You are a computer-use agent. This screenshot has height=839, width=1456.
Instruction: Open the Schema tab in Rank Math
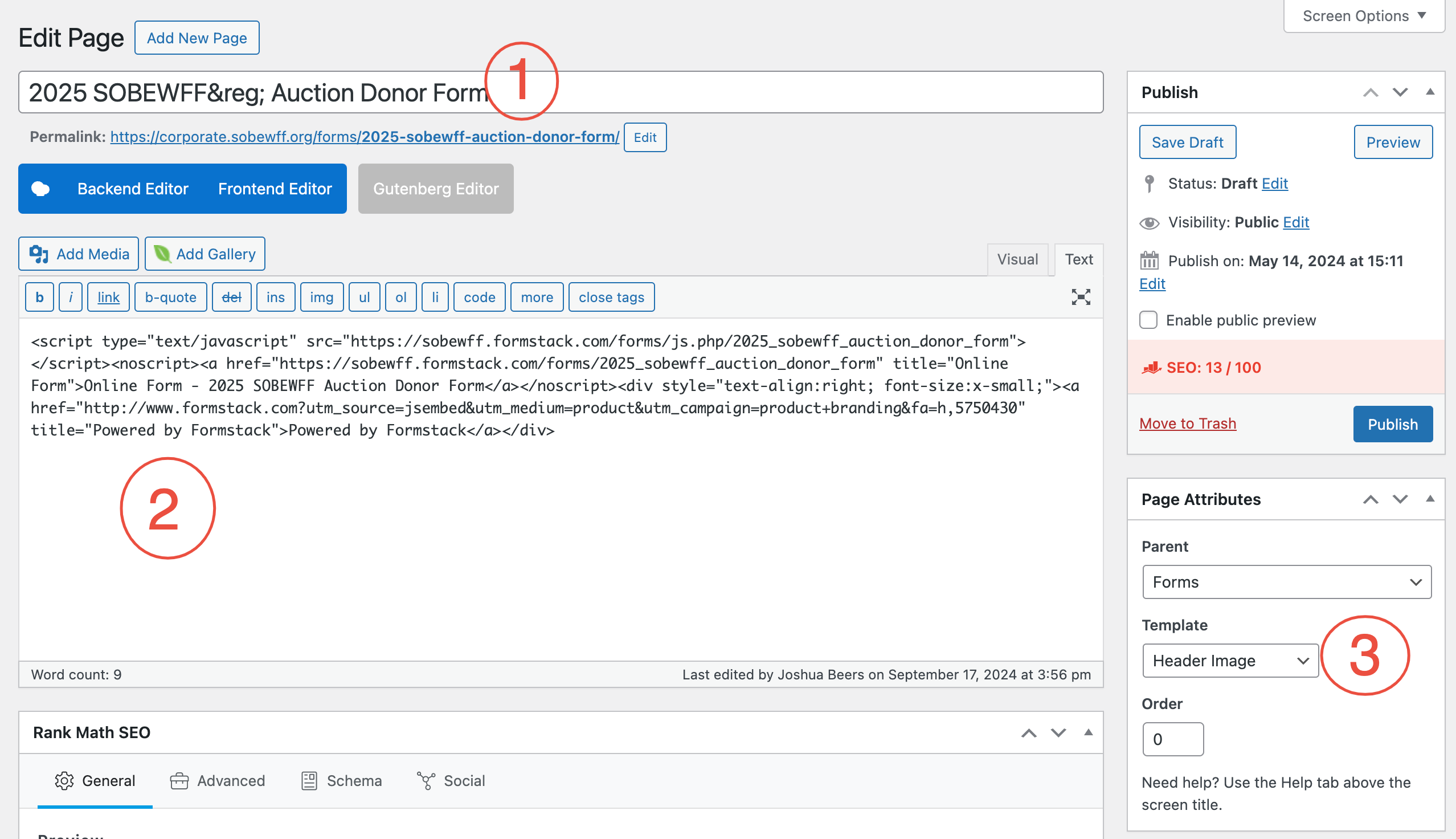342,781
